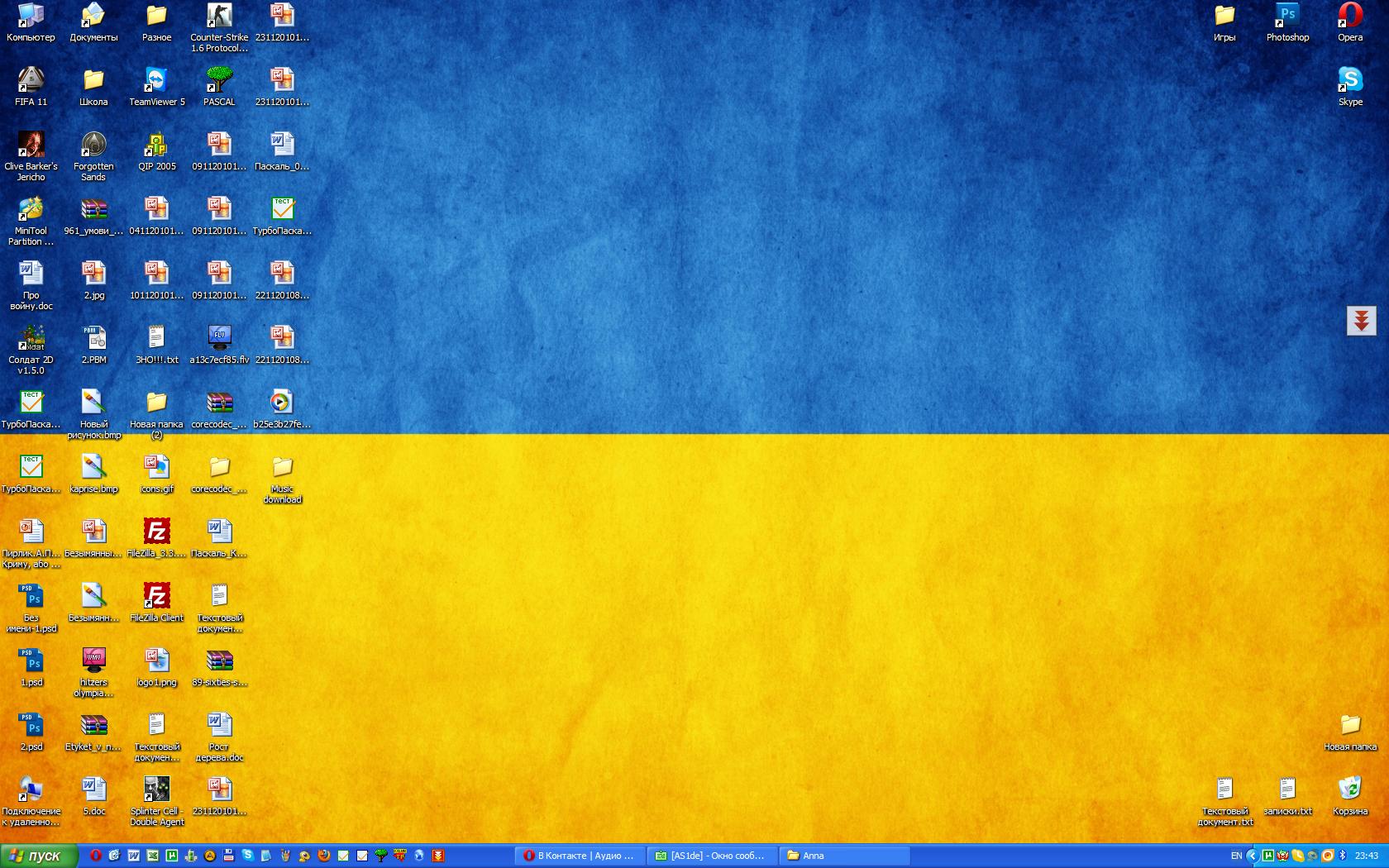
Task: Click the Bluetooth tray icon
Action: pos(1343,856)
